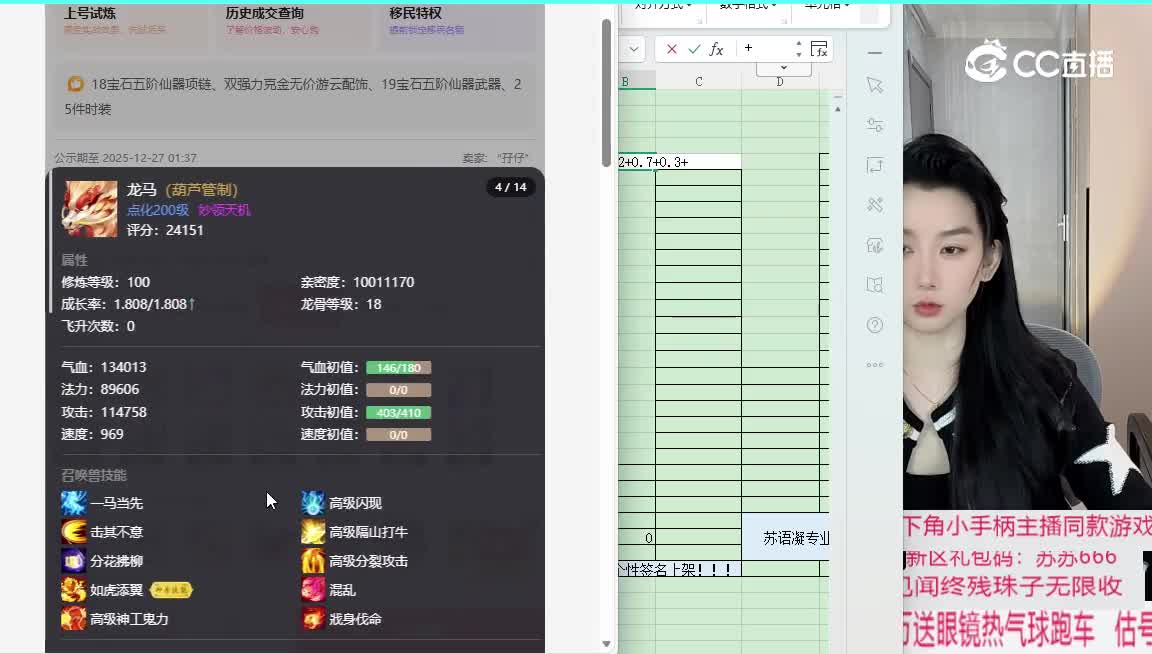Click the 速度初值 0/0 bar
1152x654 pixels.
click(x=398, y=435)
